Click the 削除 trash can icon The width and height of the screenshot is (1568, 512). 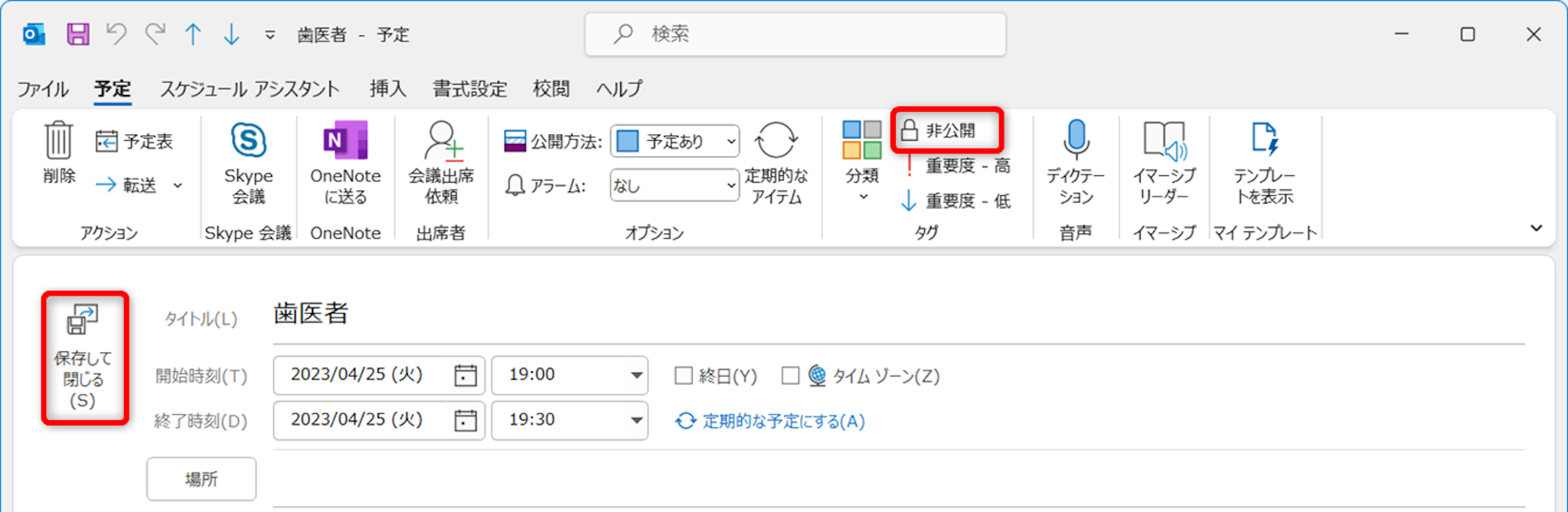[58, 141]
